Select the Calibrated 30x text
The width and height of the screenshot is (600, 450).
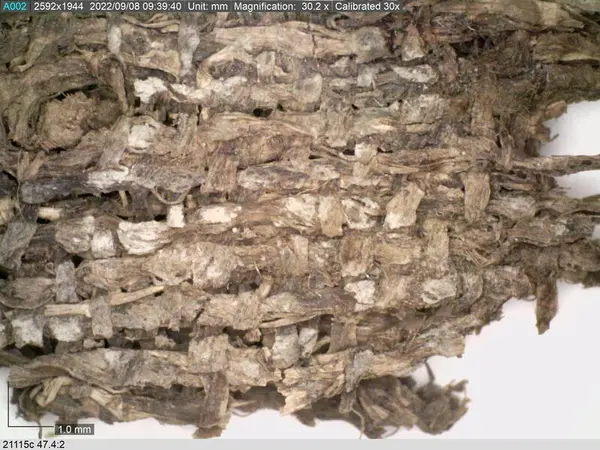367,6
